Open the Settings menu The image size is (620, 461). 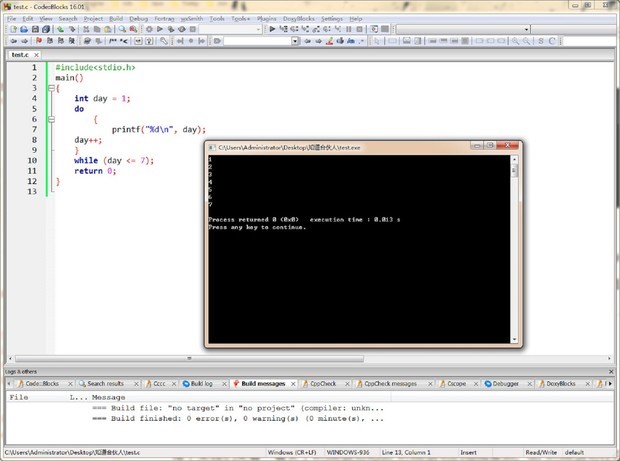pyautogui.click(x=332, y=19)
